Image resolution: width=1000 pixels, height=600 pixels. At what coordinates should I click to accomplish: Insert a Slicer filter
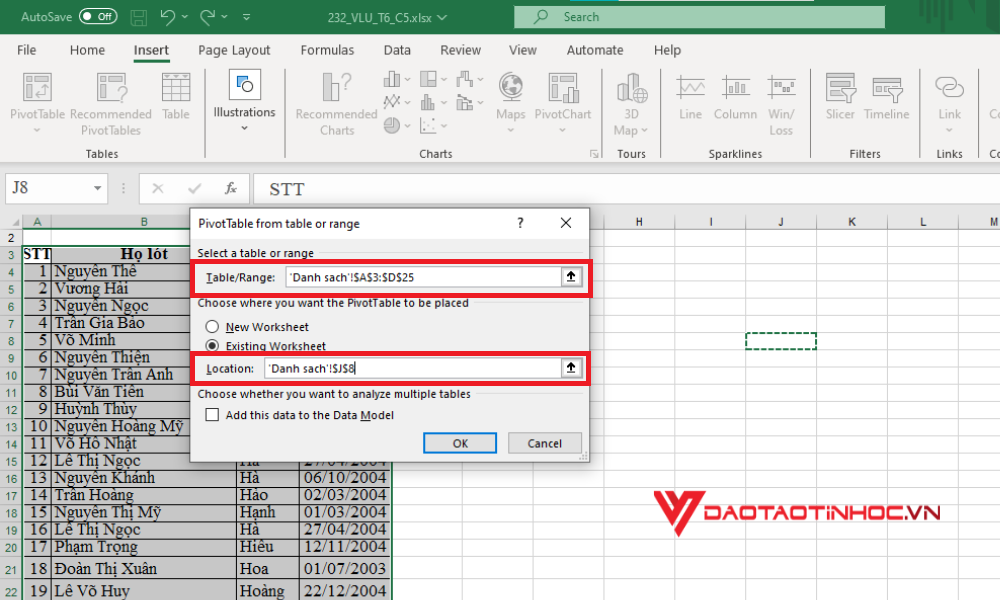point(840,90)
